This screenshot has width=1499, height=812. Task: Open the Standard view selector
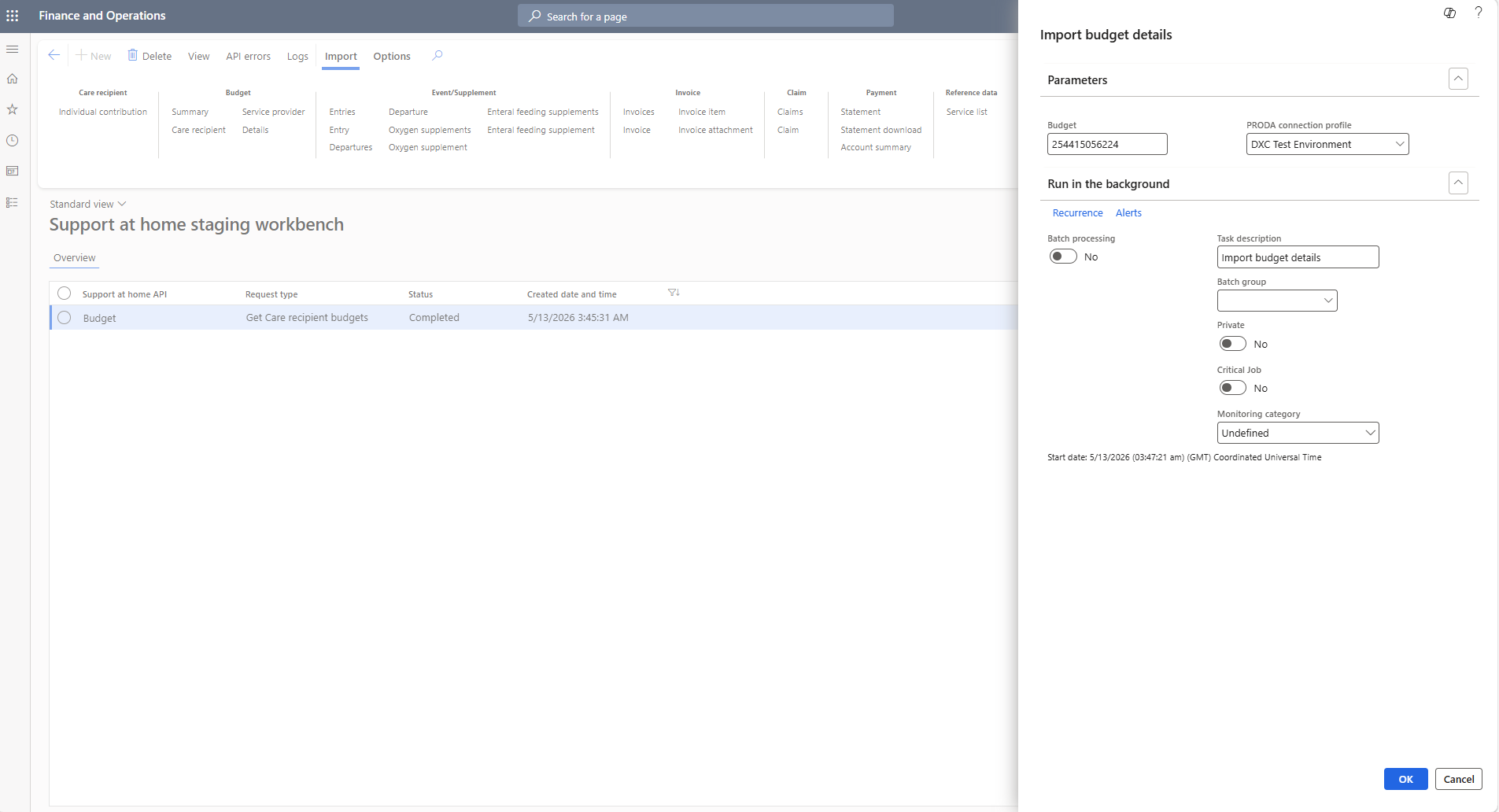[x=87, y=204]
